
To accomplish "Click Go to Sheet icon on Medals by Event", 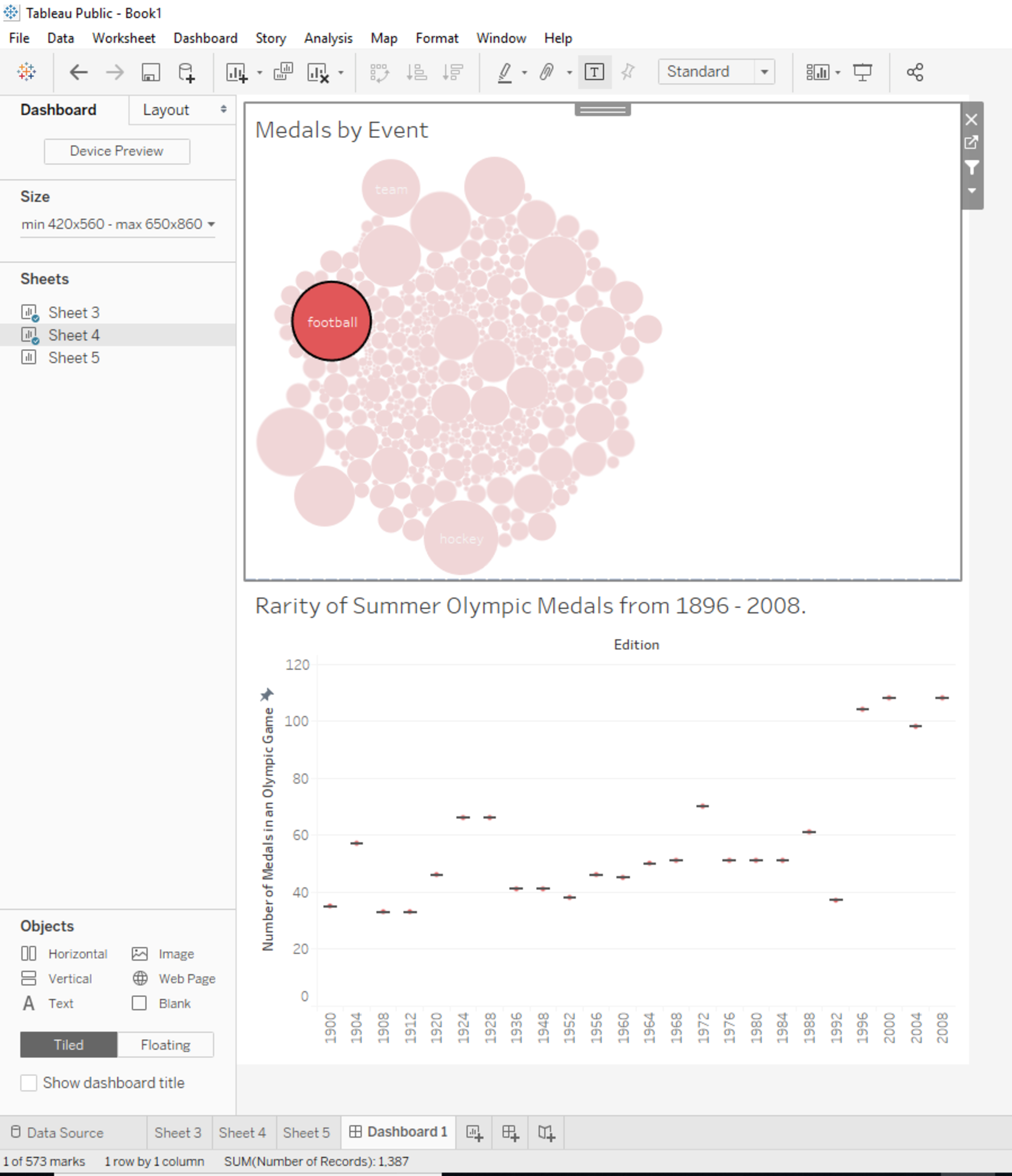I will point(971,142).
